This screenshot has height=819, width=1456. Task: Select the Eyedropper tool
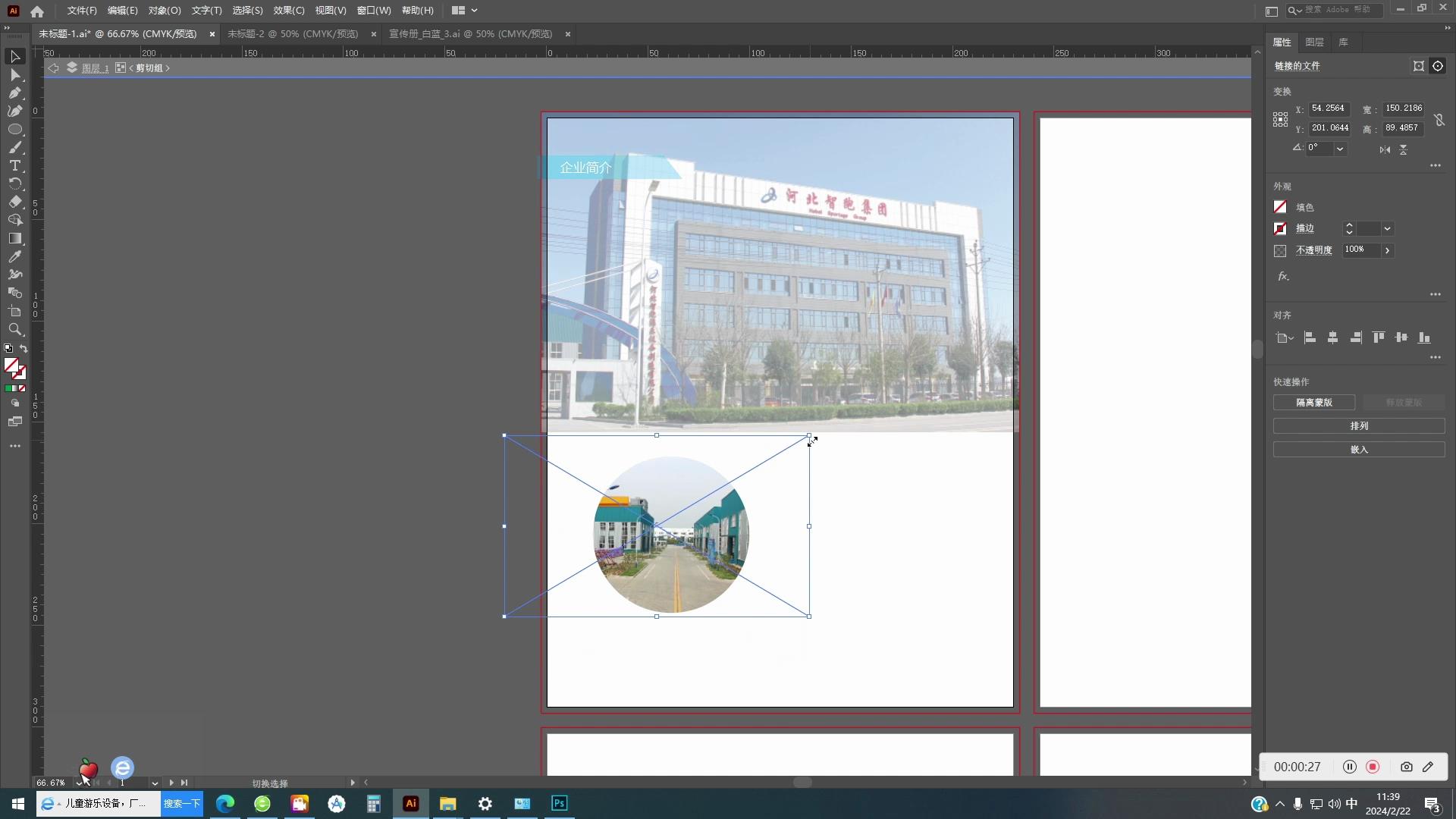click(14, 257)
